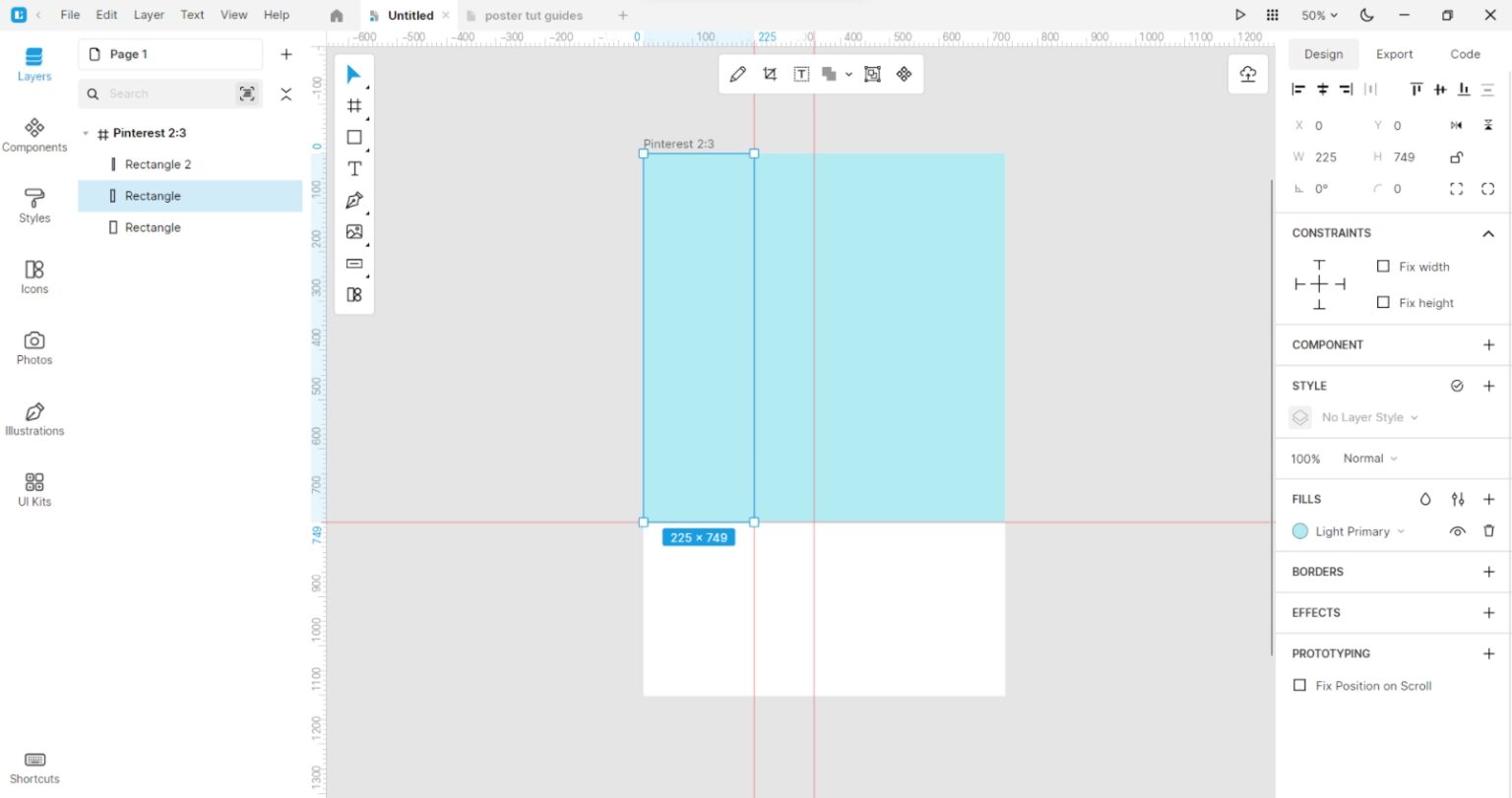This screenshot has width=1512, height=798.
Task: Toggle dark mode moon icon
Action: (x=1367, y=16)
